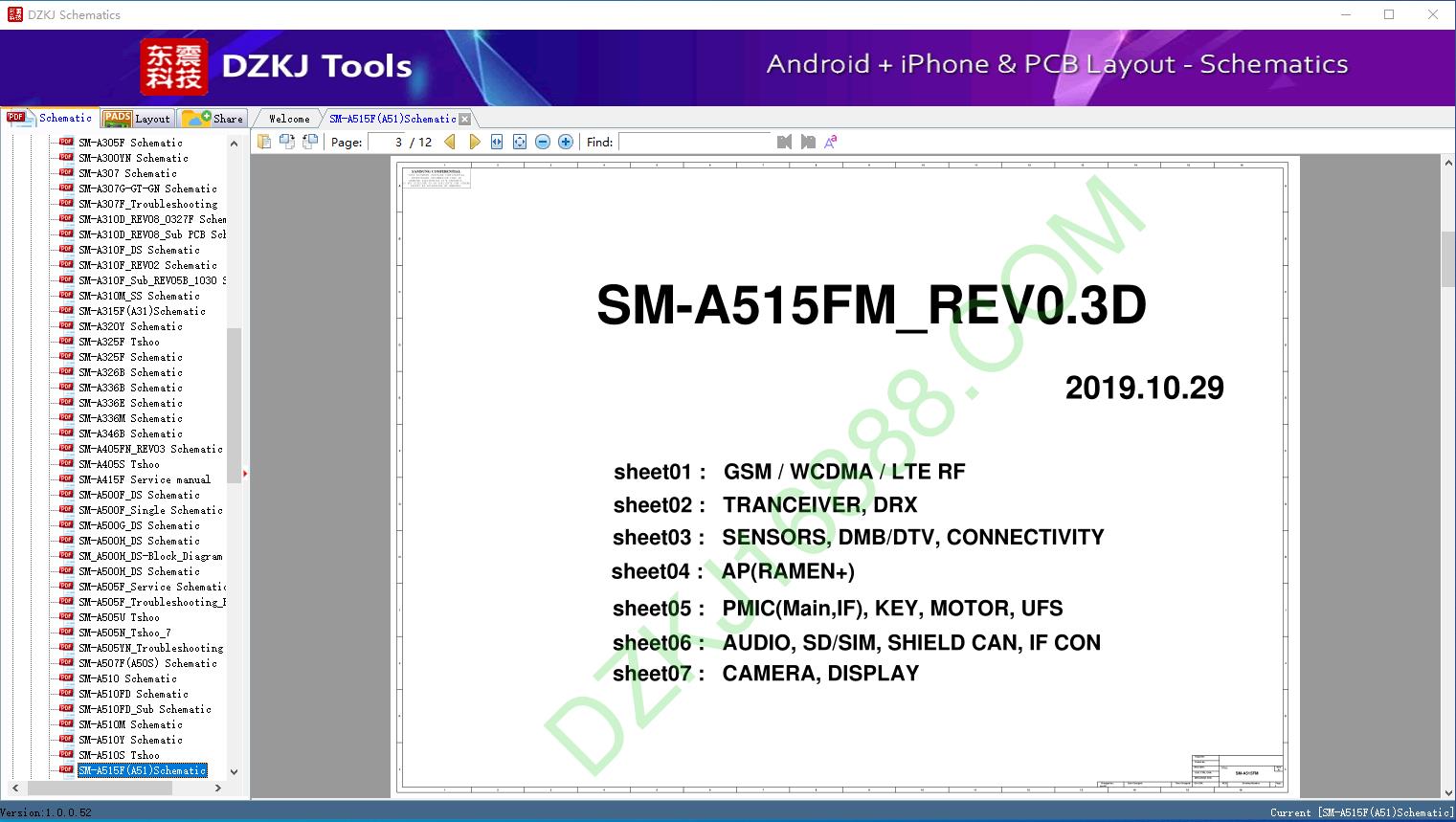Open SM-A310D_REV08_0327F Schematic entry

pos(152,219)
